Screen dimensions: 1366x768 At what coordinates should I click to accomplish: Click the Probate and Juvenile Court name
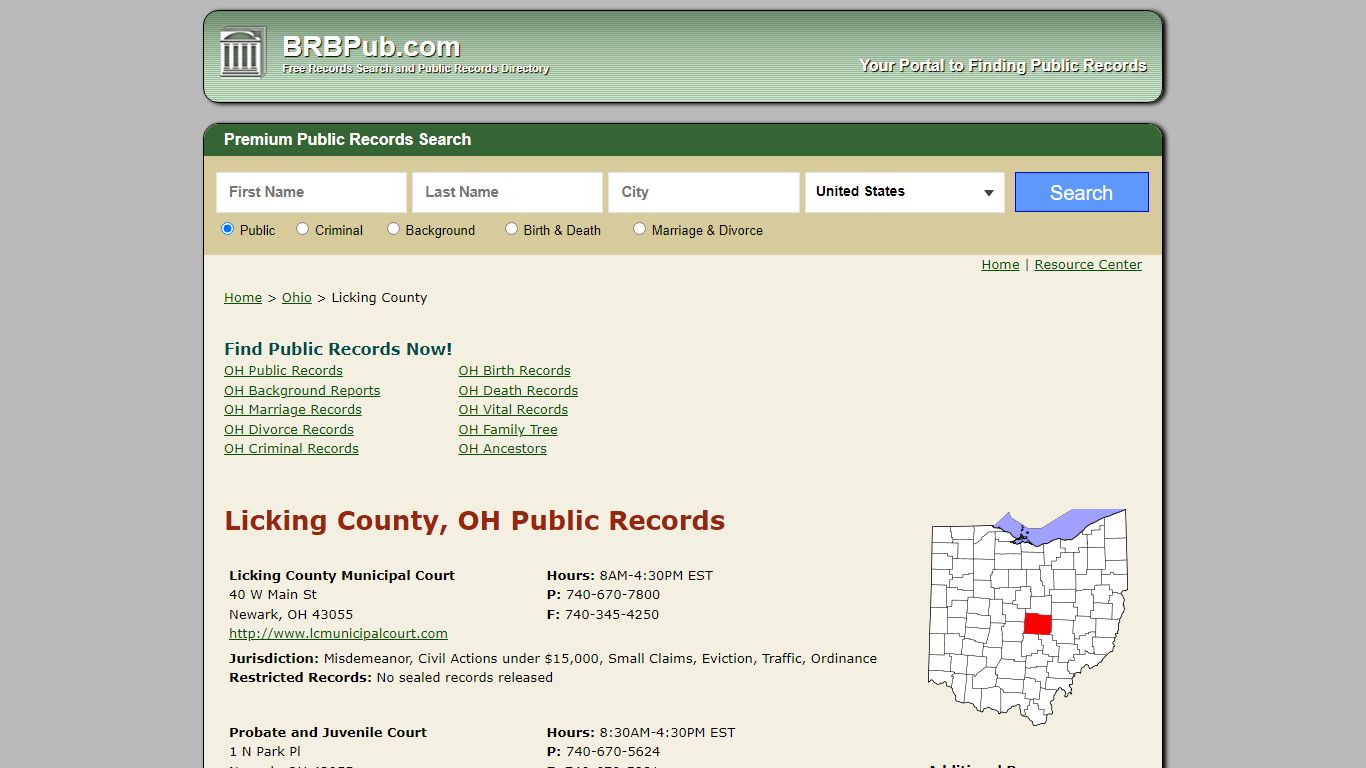tap(328, 733)
